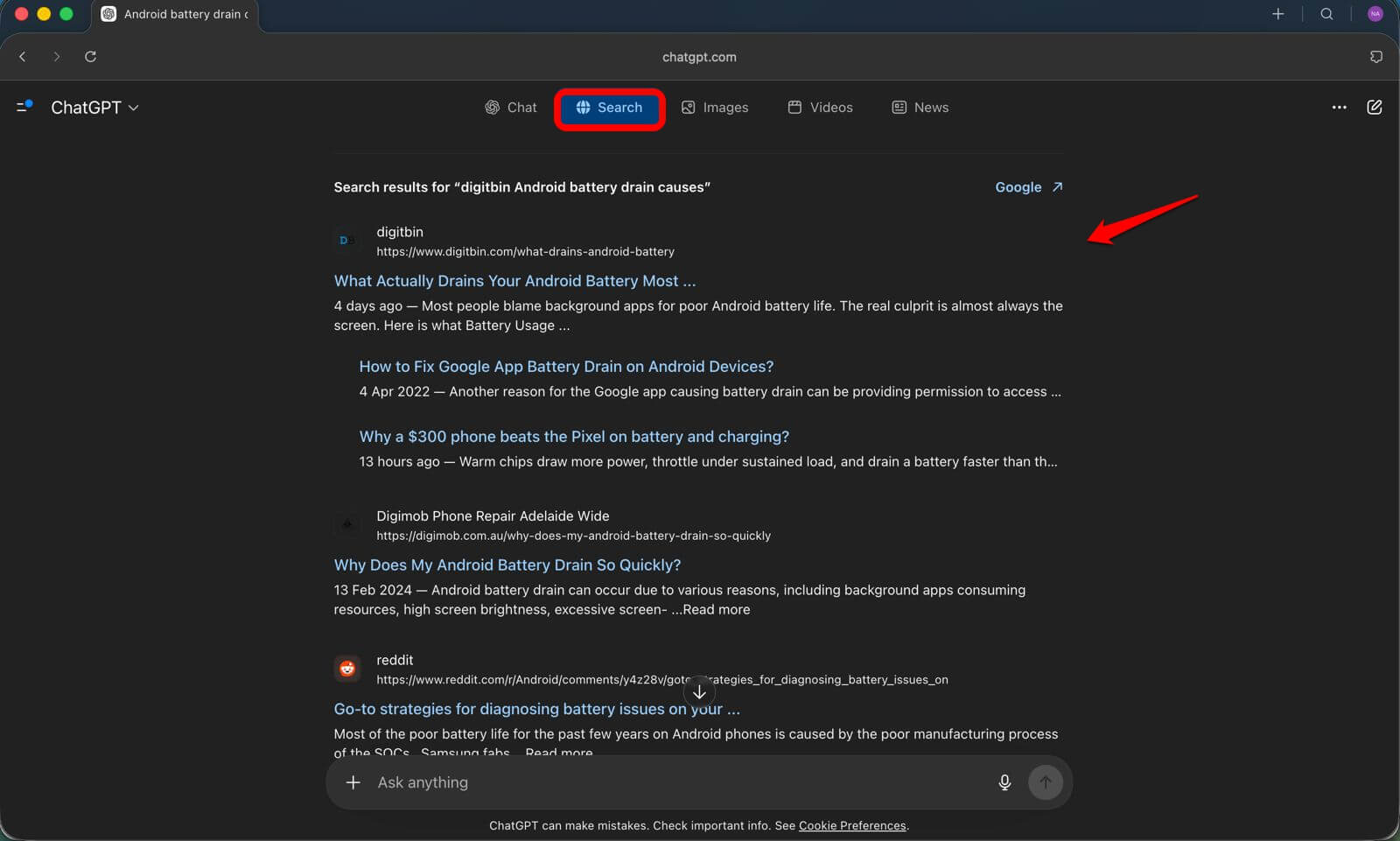
Task: Open the Videos tab
Action: (820, 108)
